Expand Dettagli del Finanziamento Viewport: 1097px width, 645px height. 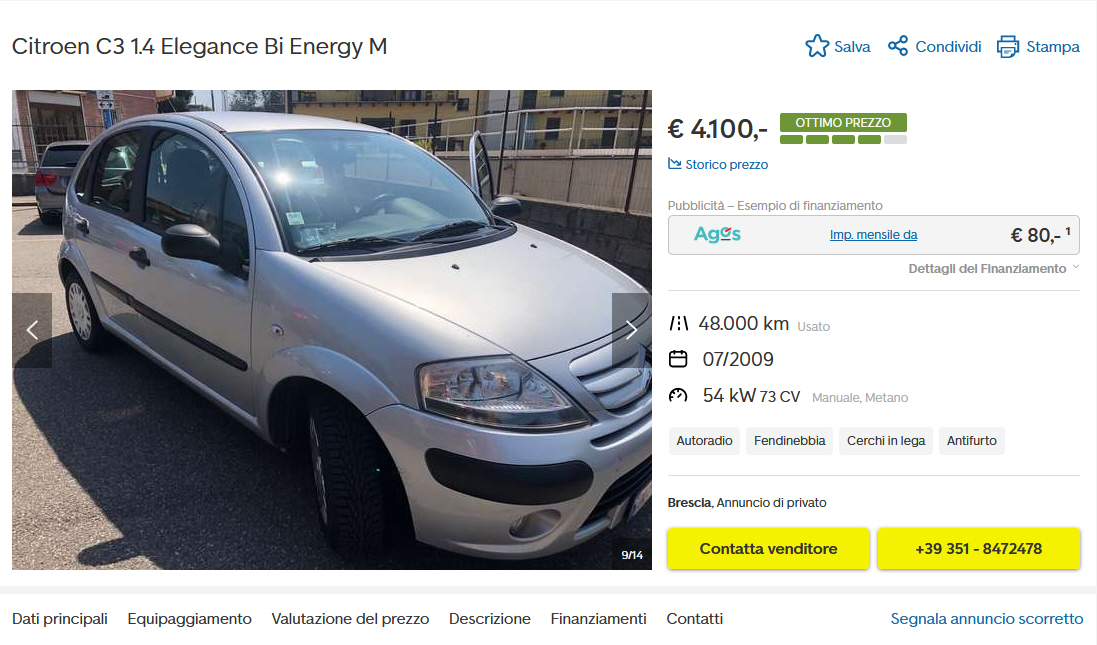click(x=993, y=269)
